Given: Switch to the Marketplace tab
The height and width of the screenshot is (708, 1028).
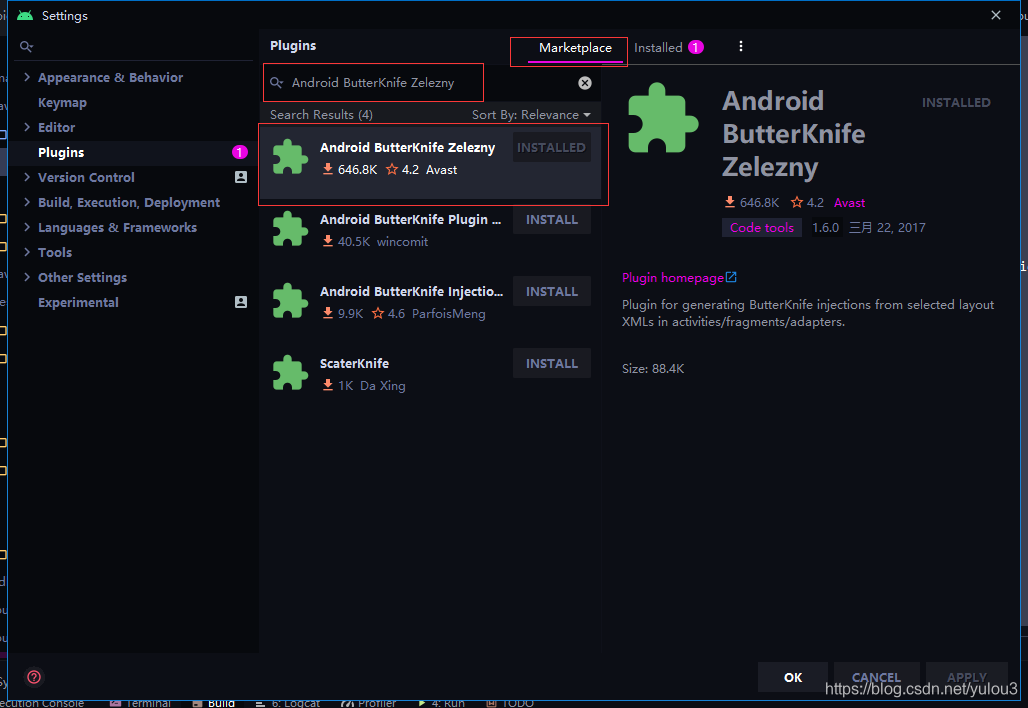Looking at the screenshot, I should [x=575, y=48].
